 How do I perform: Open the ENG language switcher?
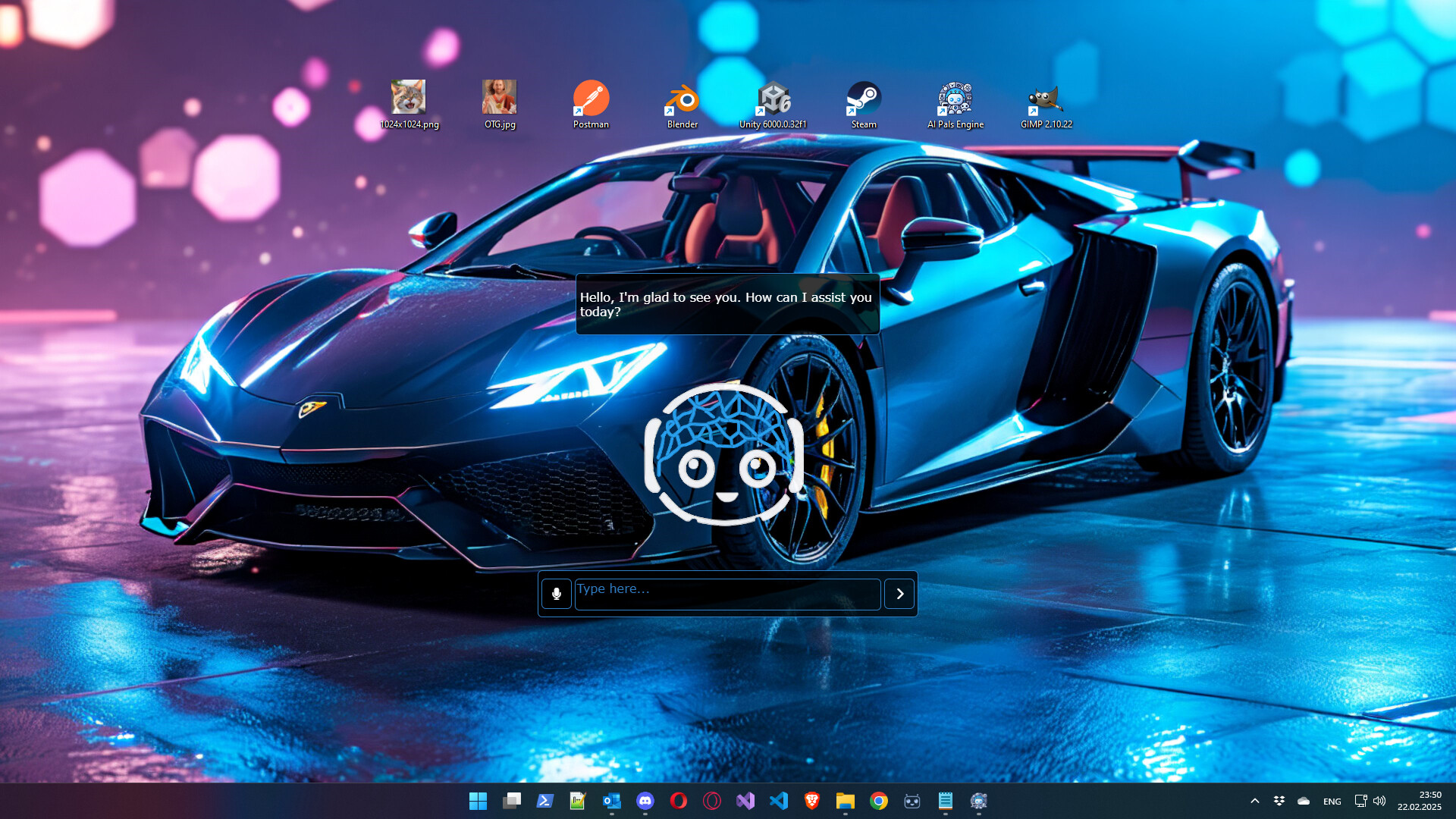[x=1332, y=801]
